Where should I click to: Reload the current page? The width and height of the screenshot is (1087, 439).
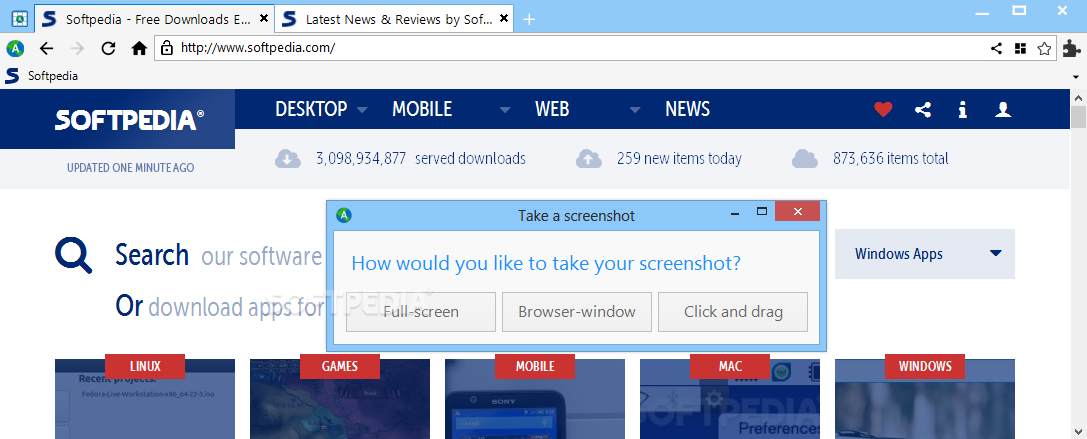[108, 48]
